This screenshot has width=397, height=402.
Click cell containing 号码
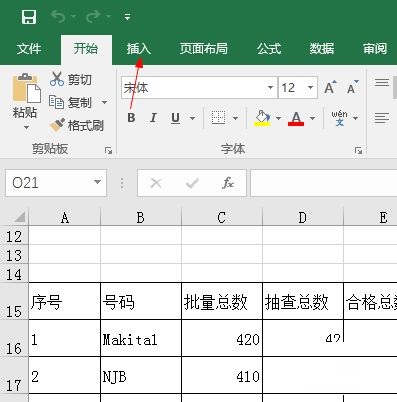click(x=141, y=301)
